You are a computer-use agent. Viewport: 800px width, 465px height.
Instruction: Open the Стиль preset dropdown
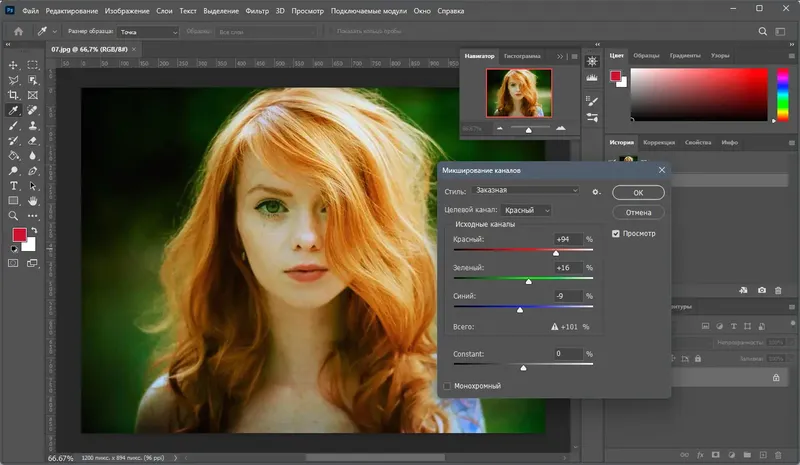tap(527, 190)
